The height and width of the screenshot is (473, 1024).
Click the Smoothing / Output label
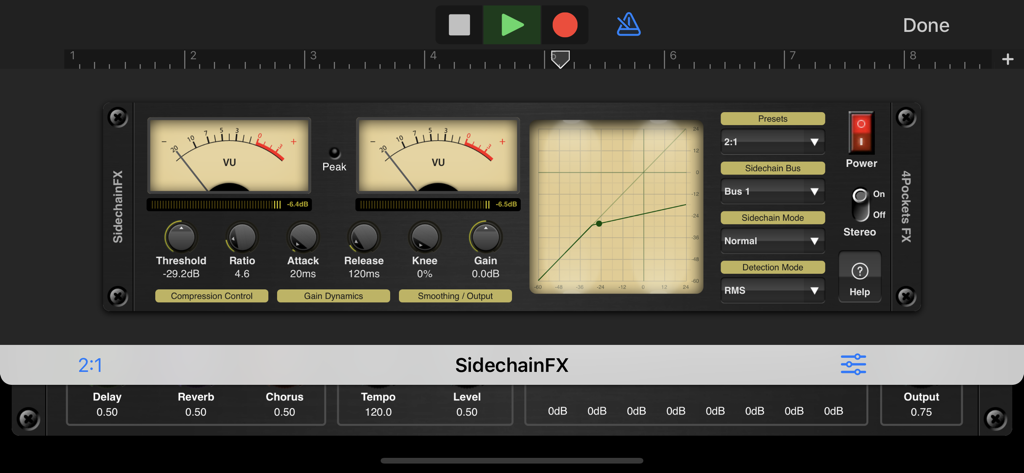coord(456,296)
